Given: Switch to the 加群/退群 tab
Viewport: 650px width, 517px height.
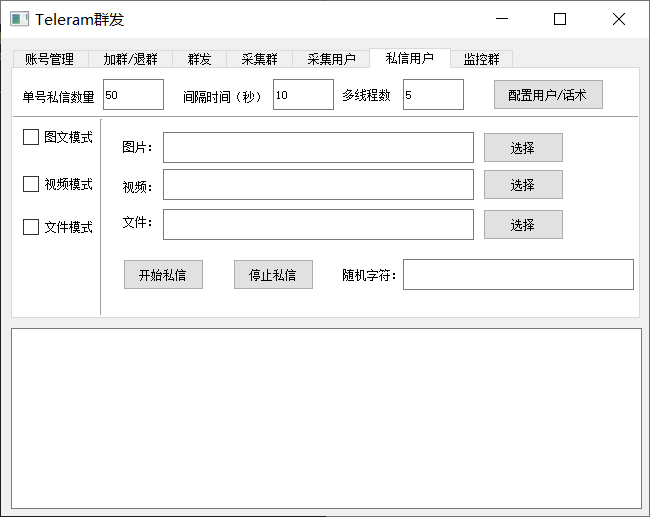Looking at the screenshot, I should pos(130,59).
